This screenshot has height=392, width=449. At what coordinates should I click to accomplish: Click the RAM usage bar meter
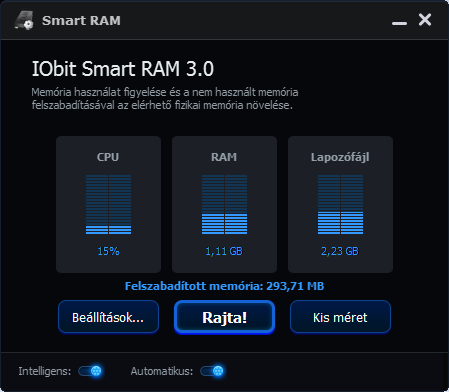click(x=224, y=205)
